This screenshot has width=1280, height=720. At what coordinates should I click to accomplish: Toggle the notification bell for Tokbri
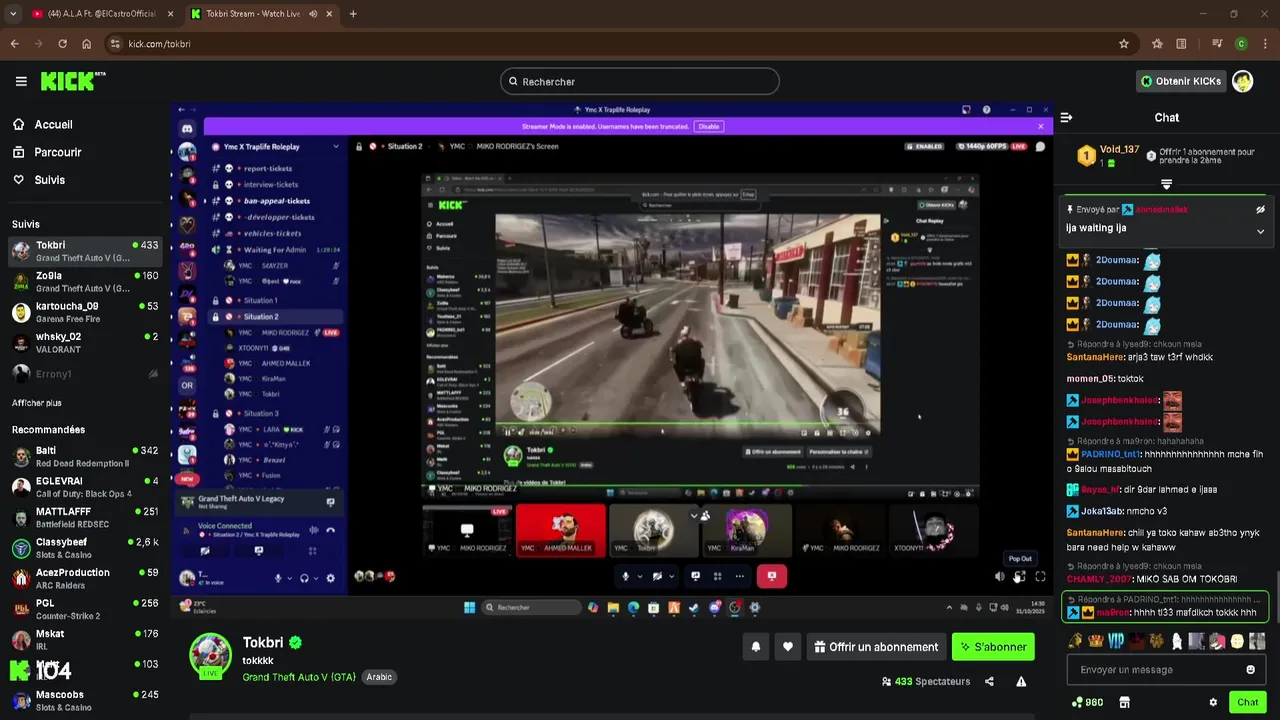tap(756, 647)
